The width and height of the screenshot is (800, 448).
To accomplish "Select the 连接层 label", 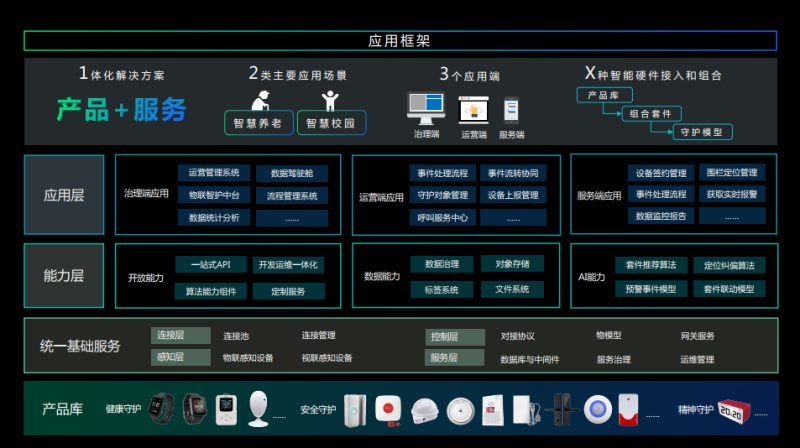I will coord(181,336).
